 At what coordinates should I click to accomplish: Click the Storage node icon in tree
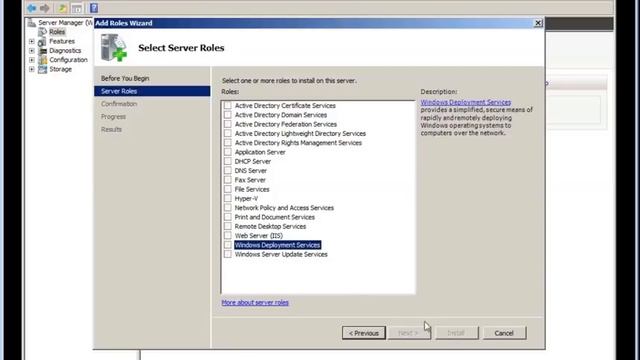[42, 69]
